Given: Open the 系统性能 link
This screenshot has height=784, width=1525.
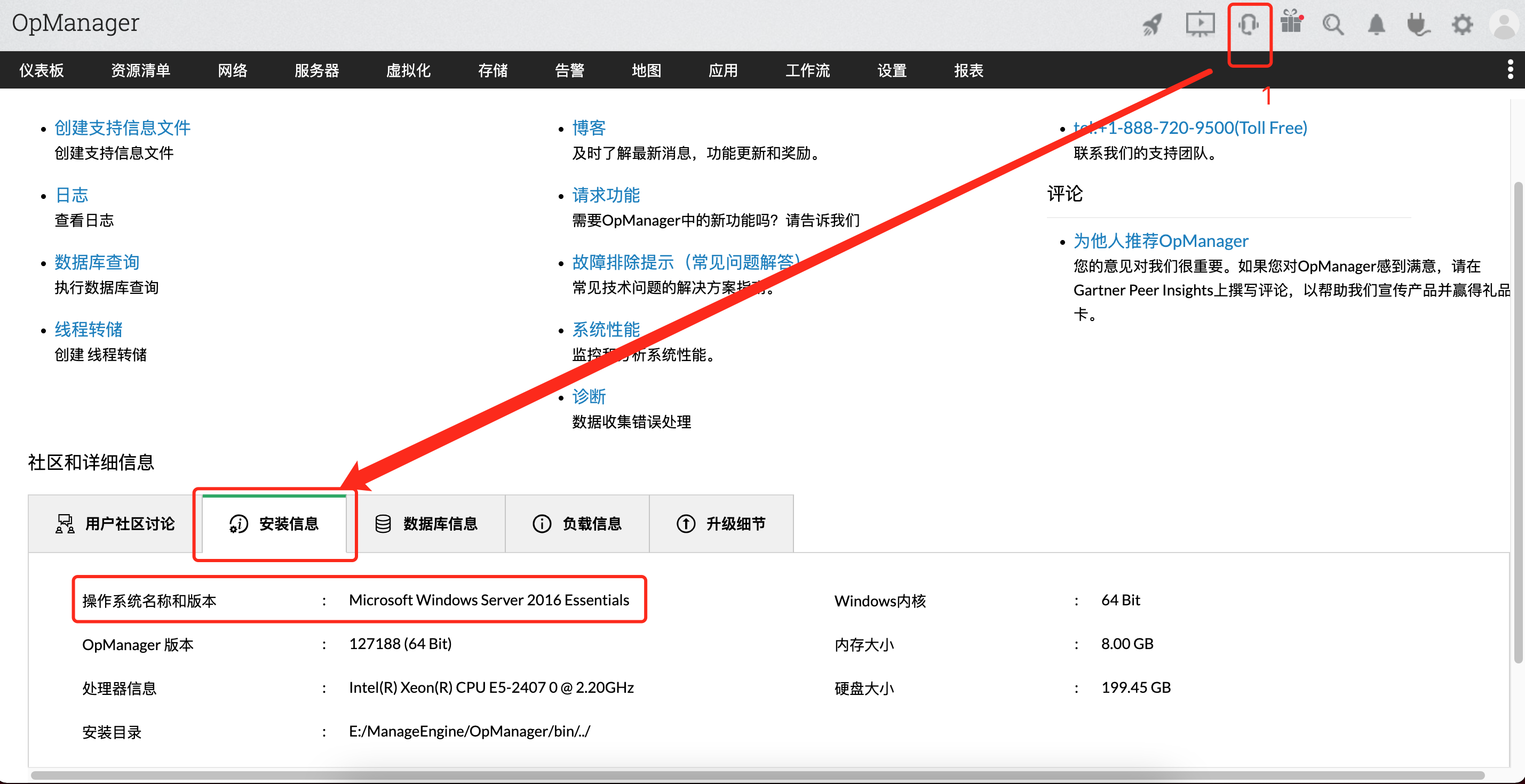Looking at the screenshot, I should (606, 329).
